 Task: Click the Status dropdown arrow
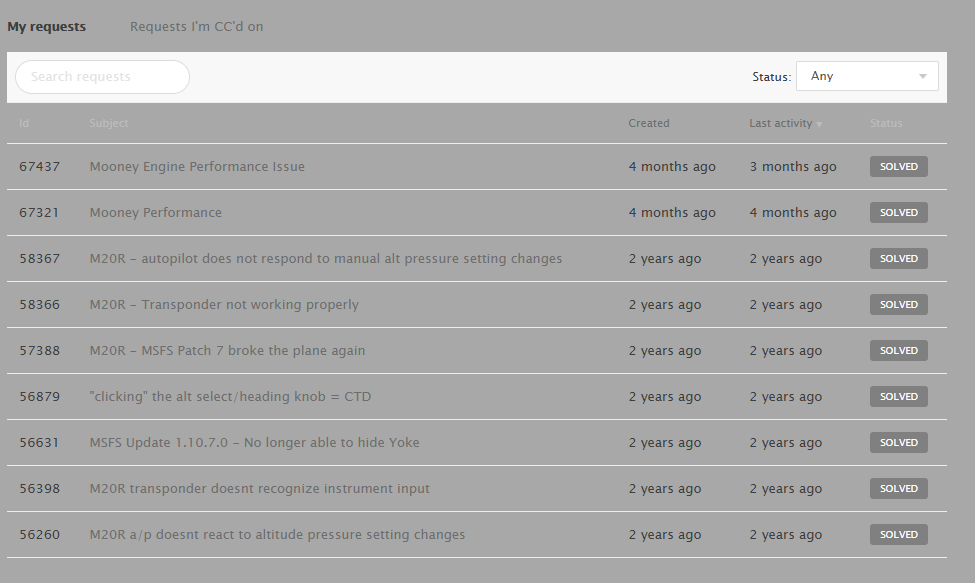922,76
